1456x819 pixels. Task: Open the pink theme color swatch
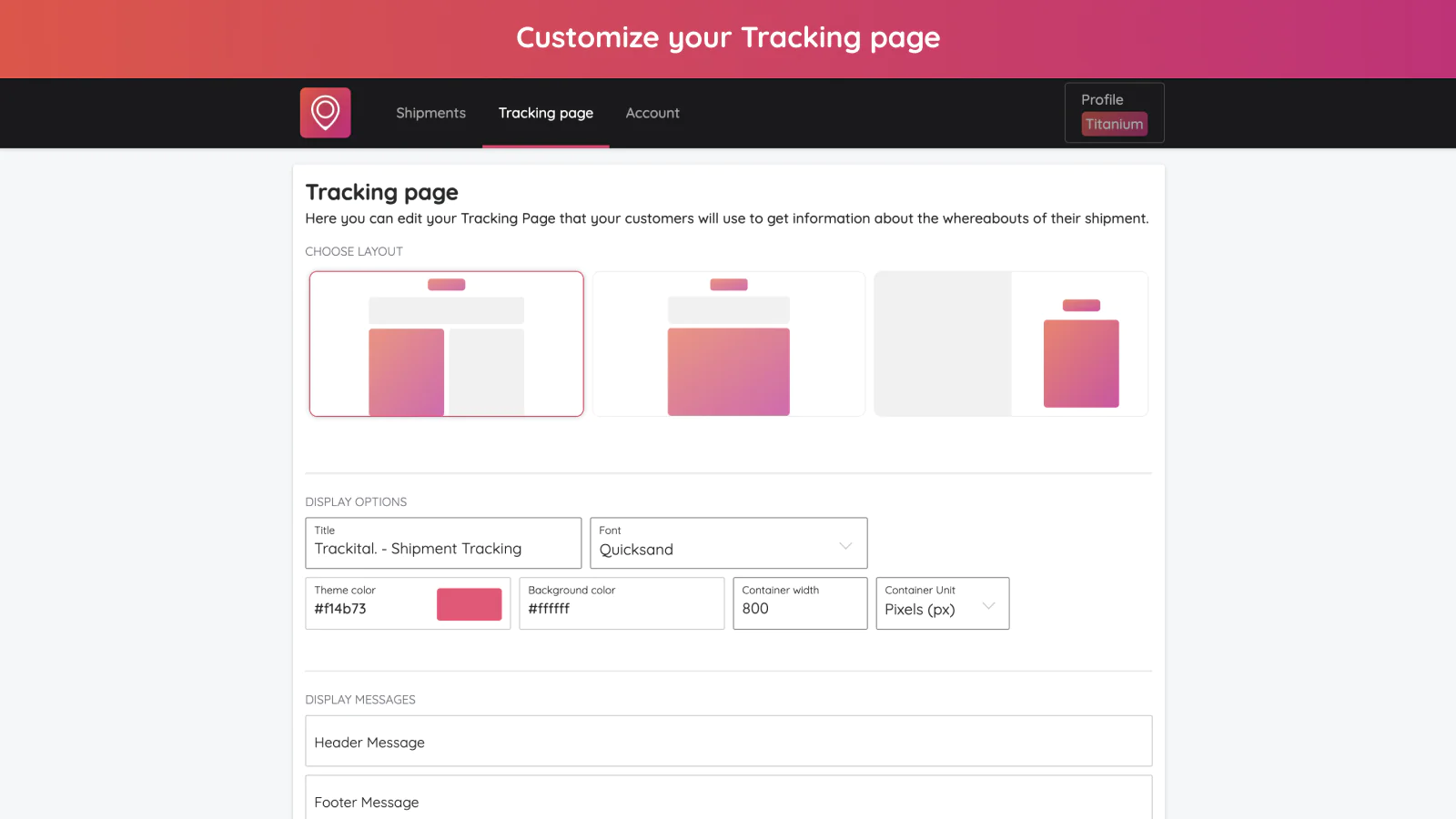coord(470,604)
